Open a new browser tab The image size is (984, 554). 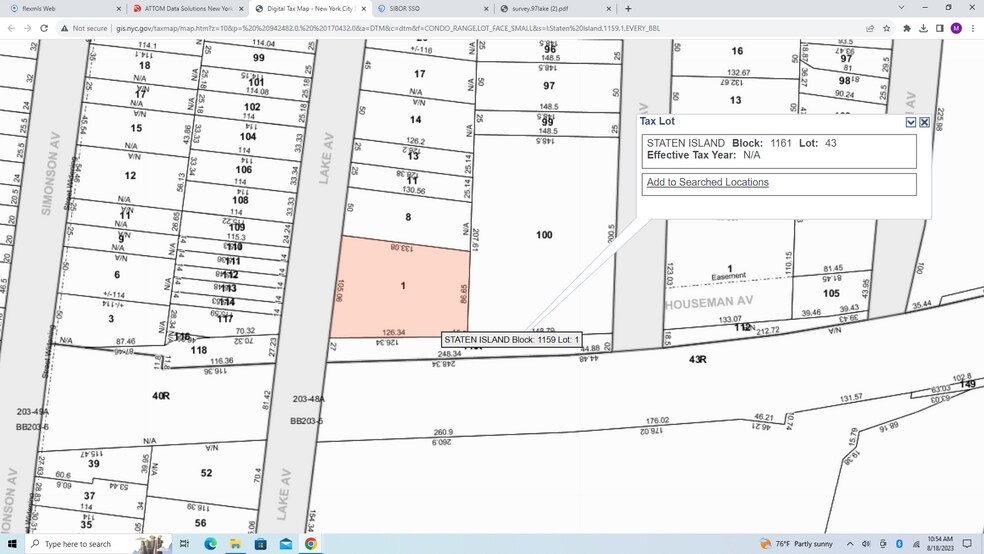click(628, 8)
